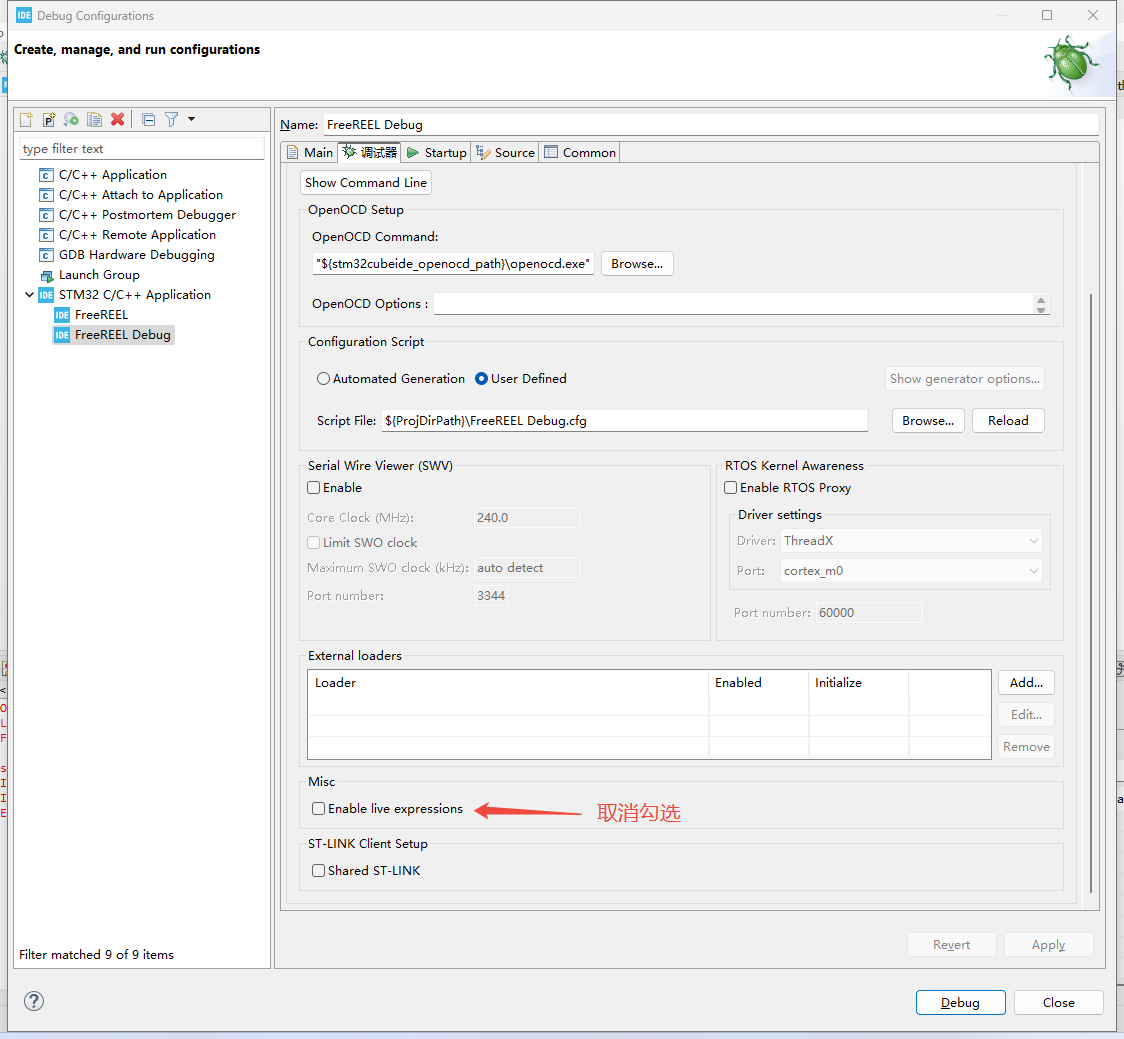Click the New prototype icon
Image resolution: width=1124 pixels, height=1039 pixels.
click(x=49, y=119)
